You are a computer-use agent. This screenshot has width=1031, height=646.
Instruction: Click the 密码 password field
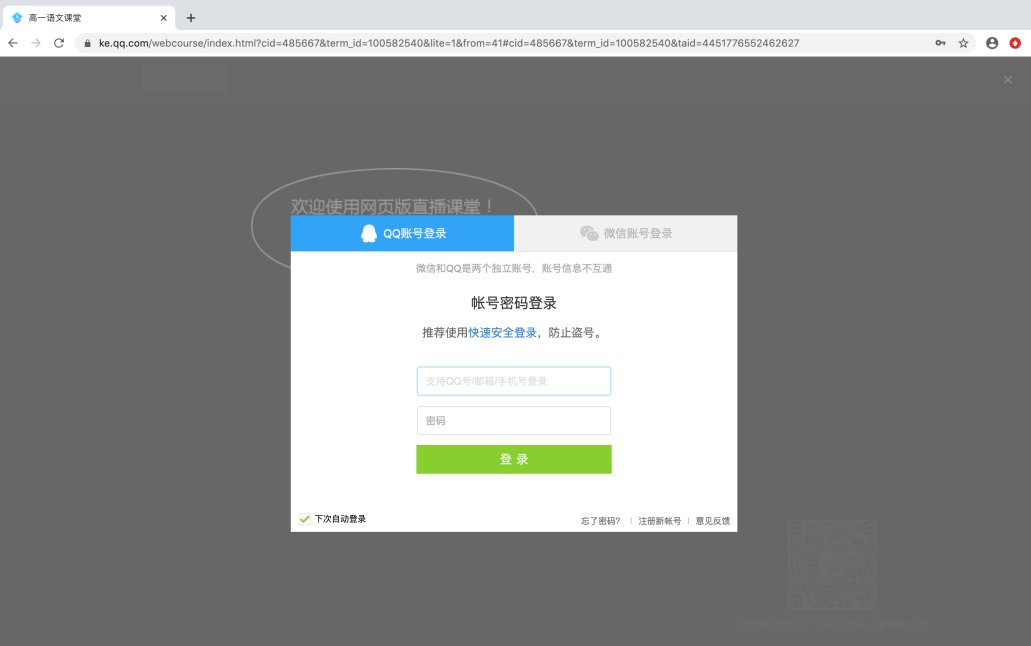[x=513, y=421]
